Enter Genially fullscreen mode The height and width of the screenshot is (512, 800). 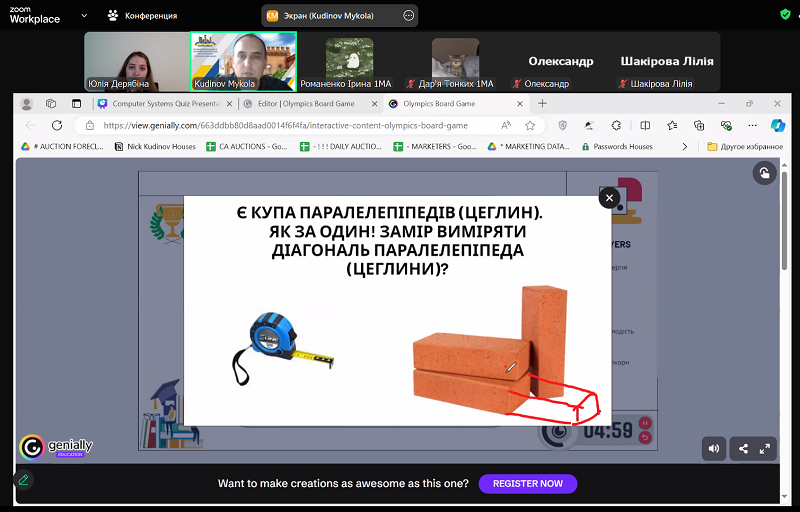coord(765,449)
